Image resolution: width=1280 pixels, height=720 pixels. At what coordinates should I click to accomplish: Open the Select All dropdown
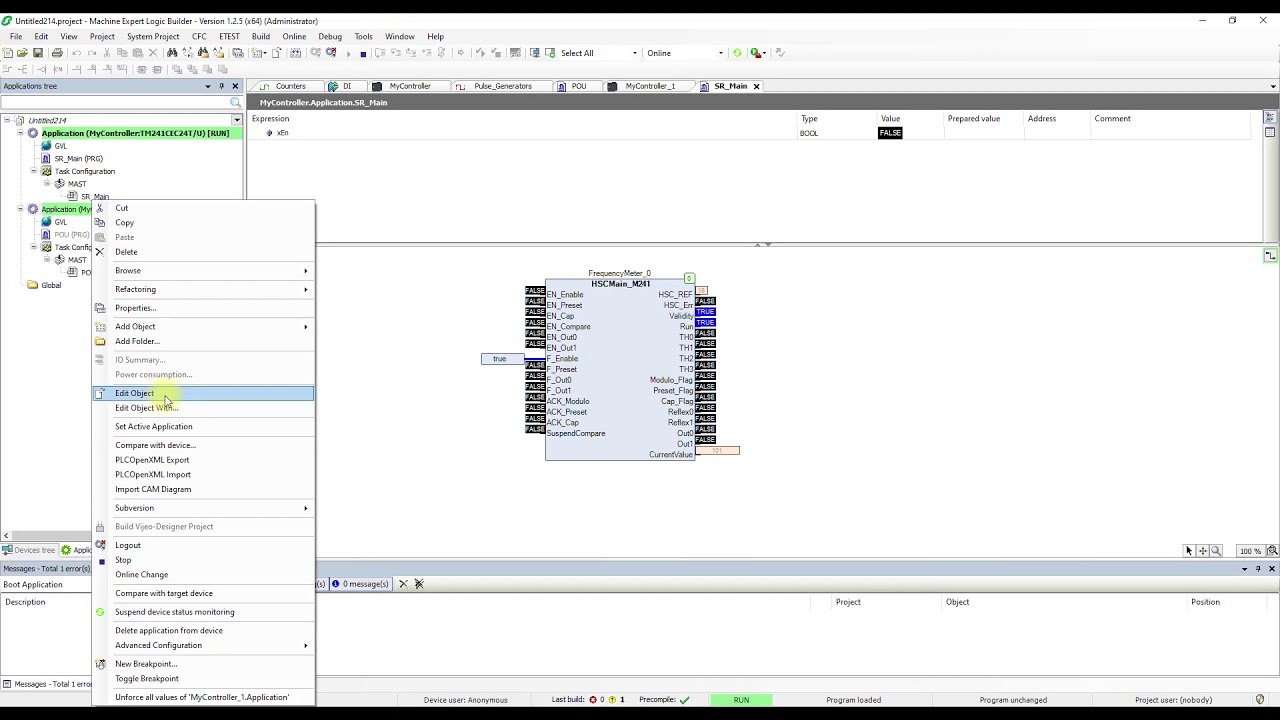click(x=634, y=53)
